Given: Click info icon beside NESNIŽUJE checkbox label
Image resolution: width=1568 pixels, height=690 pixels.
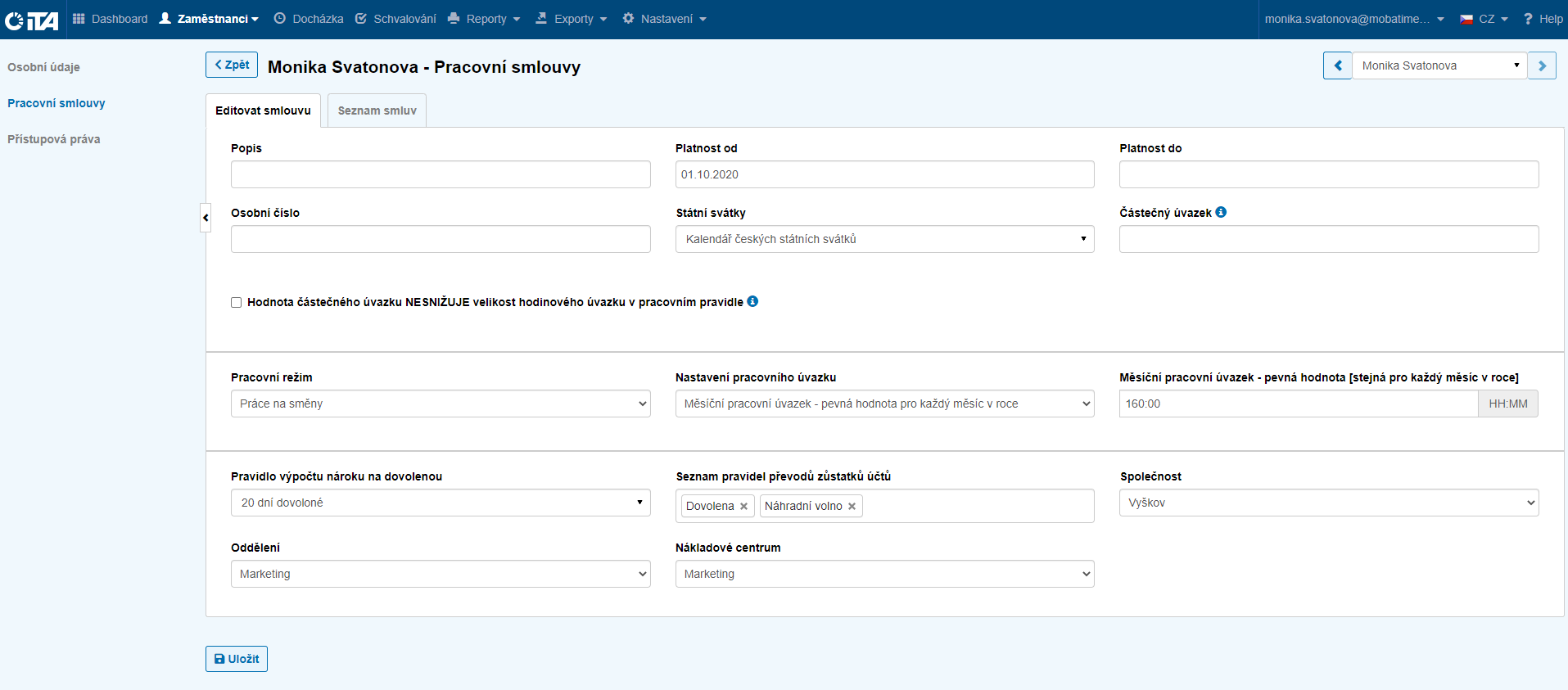Looking at the screenshot, I should tap(752, 301).
